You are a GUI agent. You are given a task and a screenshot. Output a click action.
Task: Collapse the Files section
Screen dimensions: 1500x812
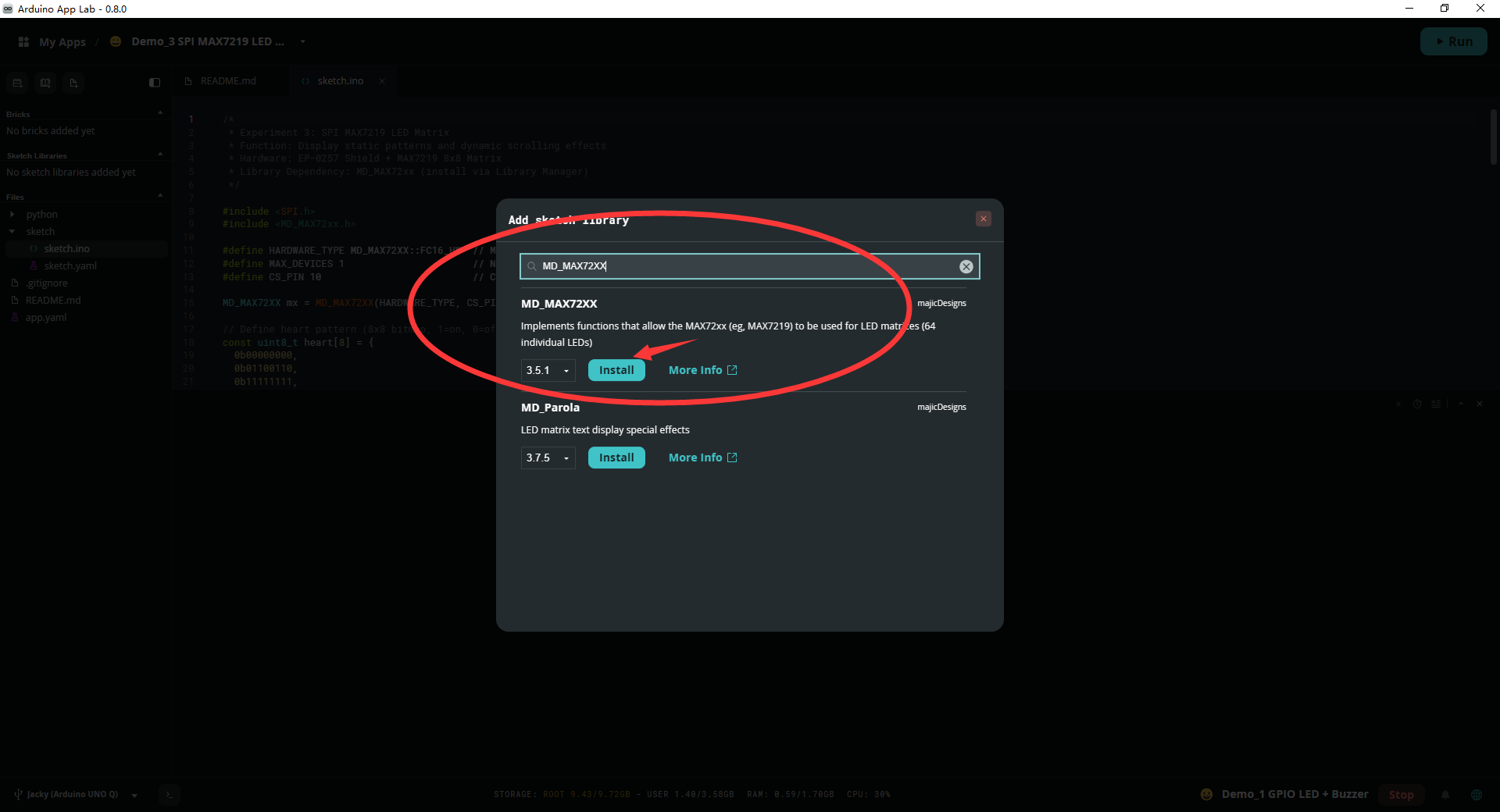[160, 196]
